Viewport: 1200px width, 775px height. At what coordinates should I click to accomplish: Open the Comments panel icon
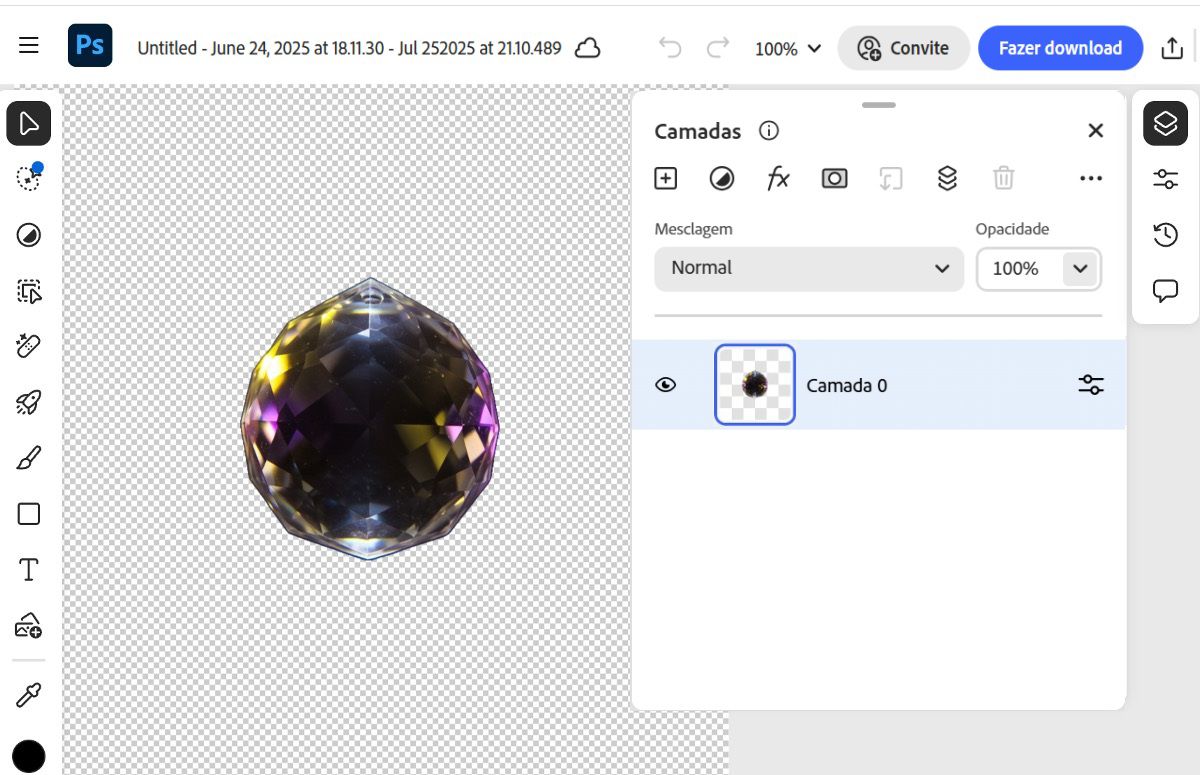tap(1165, 291)
